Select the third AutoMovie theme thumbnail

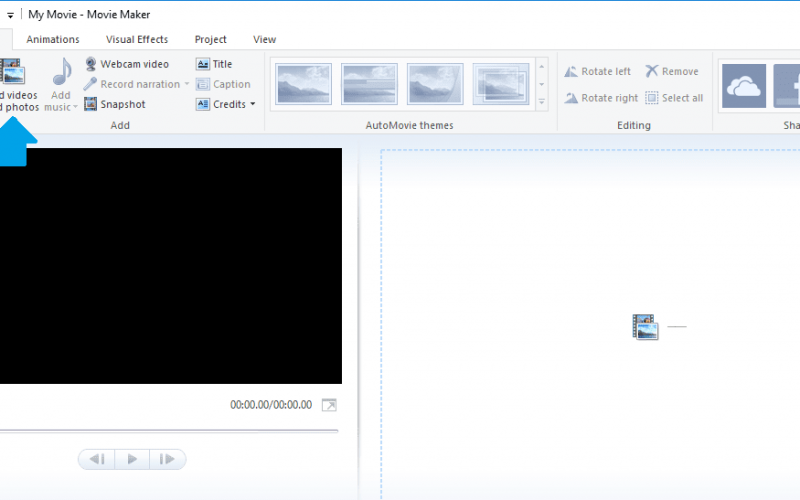click(435, 84)
